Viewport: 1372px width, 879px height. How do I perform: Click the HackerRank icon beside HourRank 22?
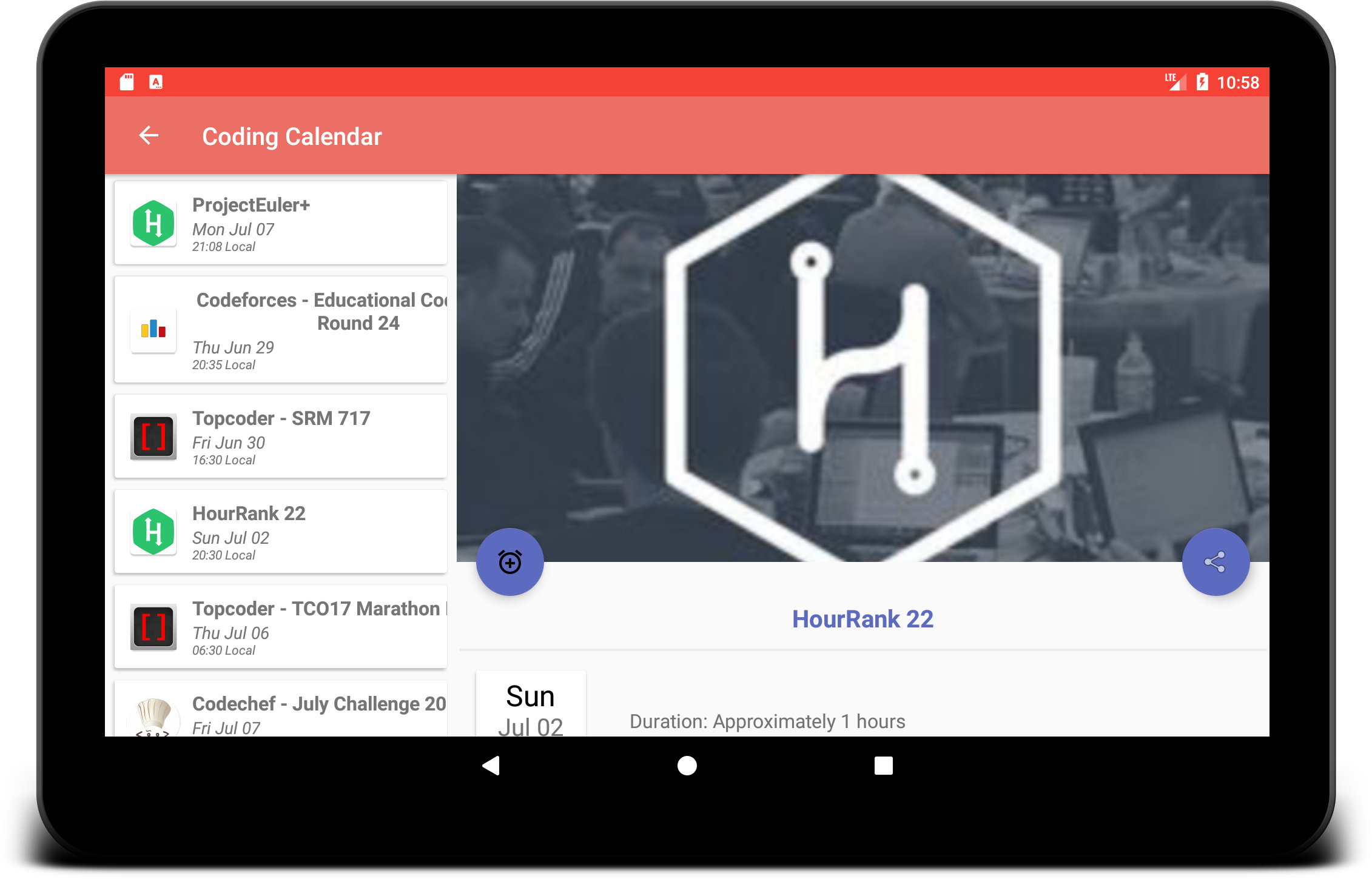[x=153, y=532]
